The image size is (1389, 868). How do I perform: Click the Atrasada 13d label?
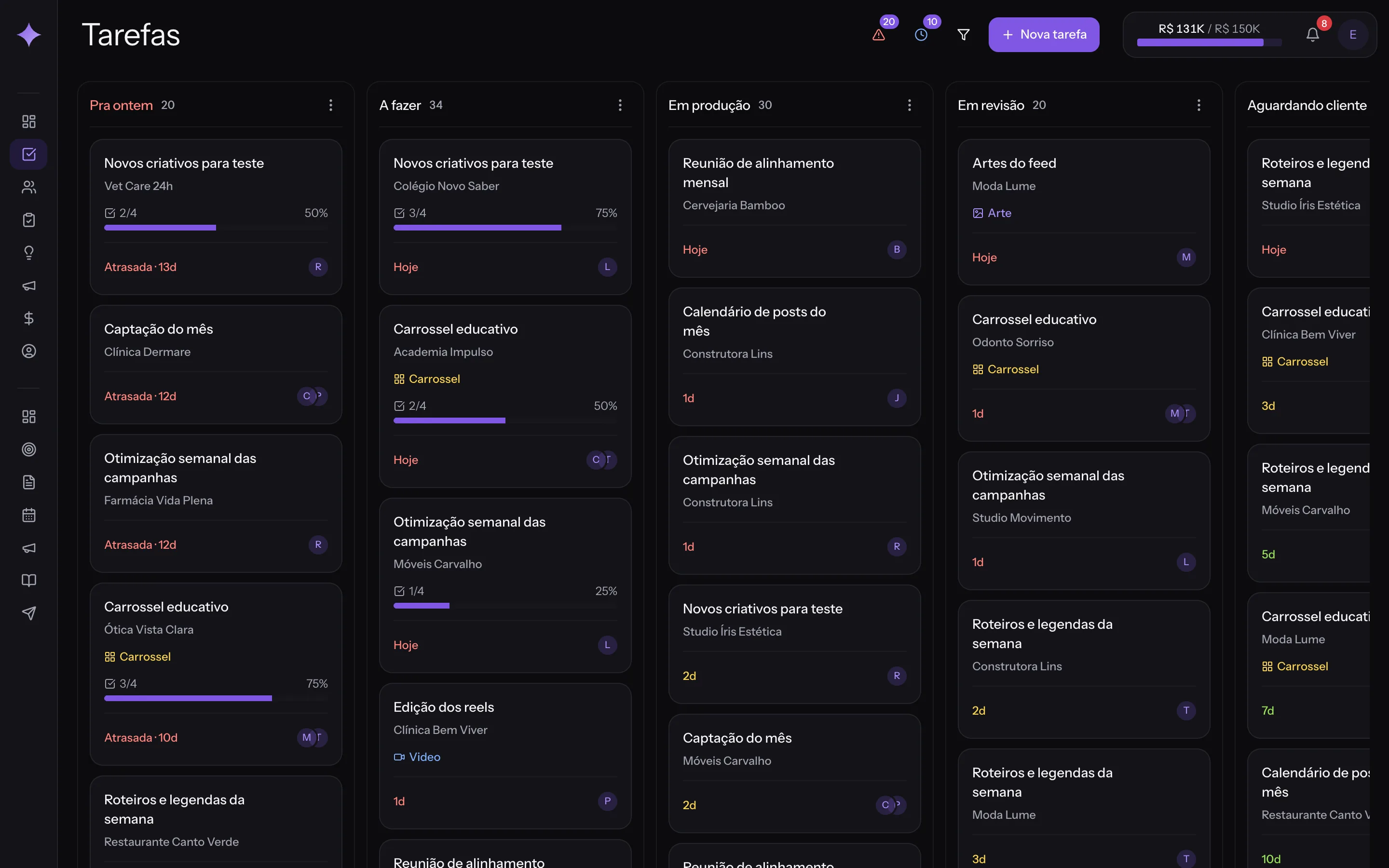[140, 267]
